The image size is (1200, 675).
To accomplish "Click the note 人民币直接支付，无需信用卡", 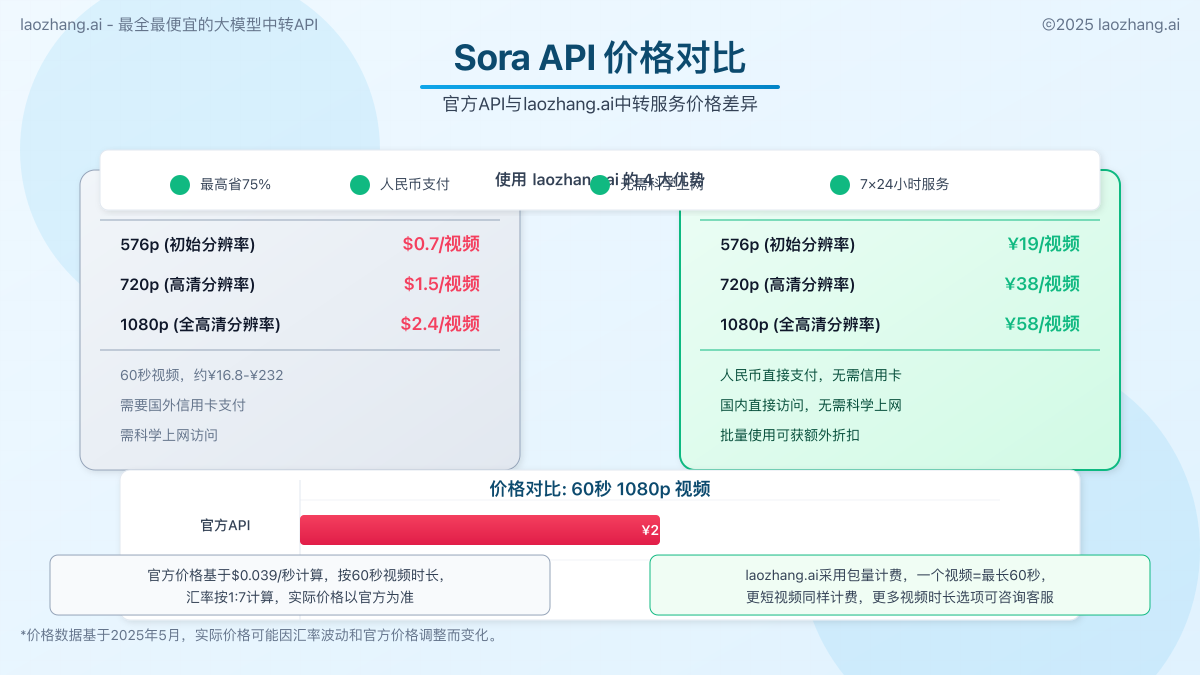I will 811,375.
